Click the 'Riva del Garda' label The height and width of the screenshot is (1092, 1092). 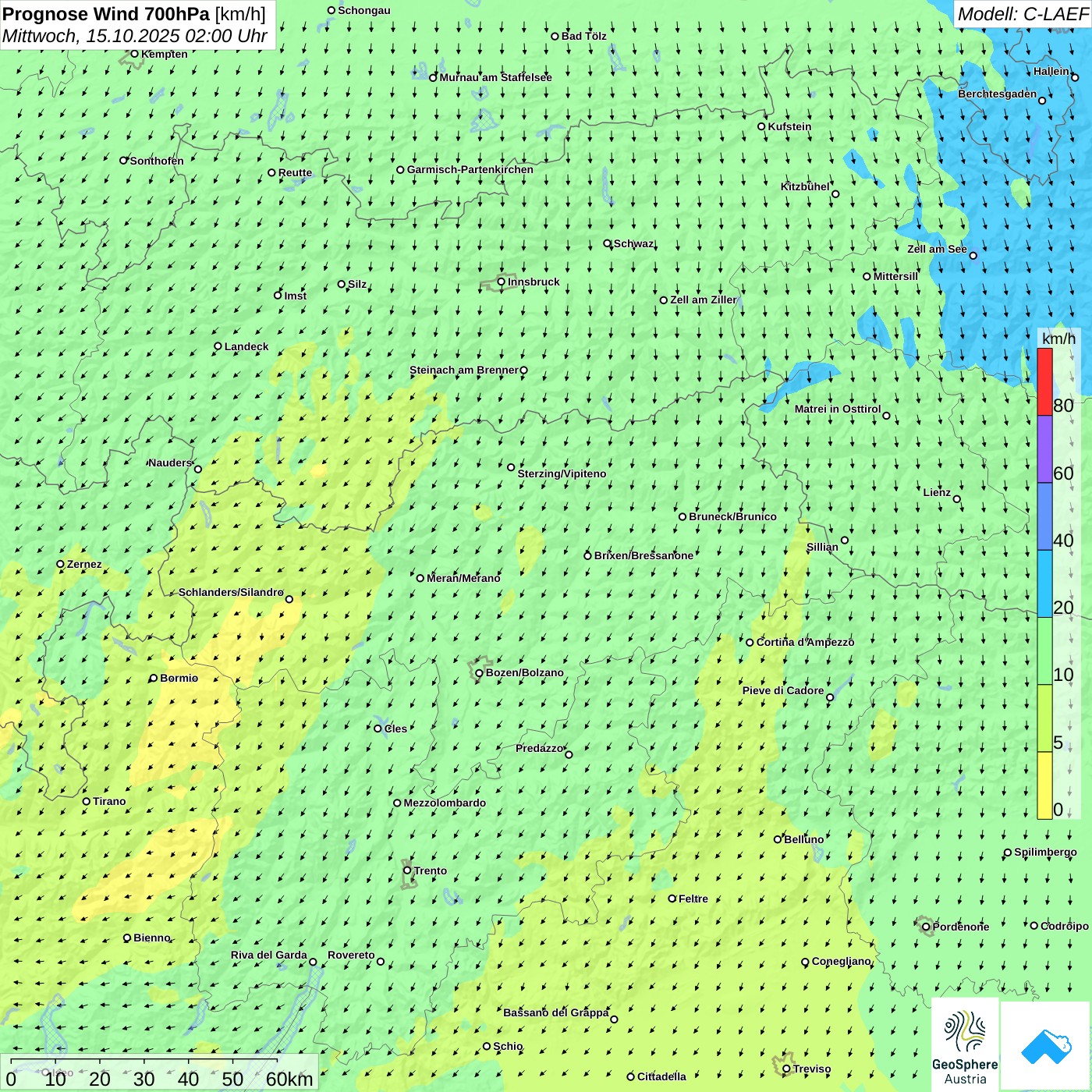tap(269, 955)
